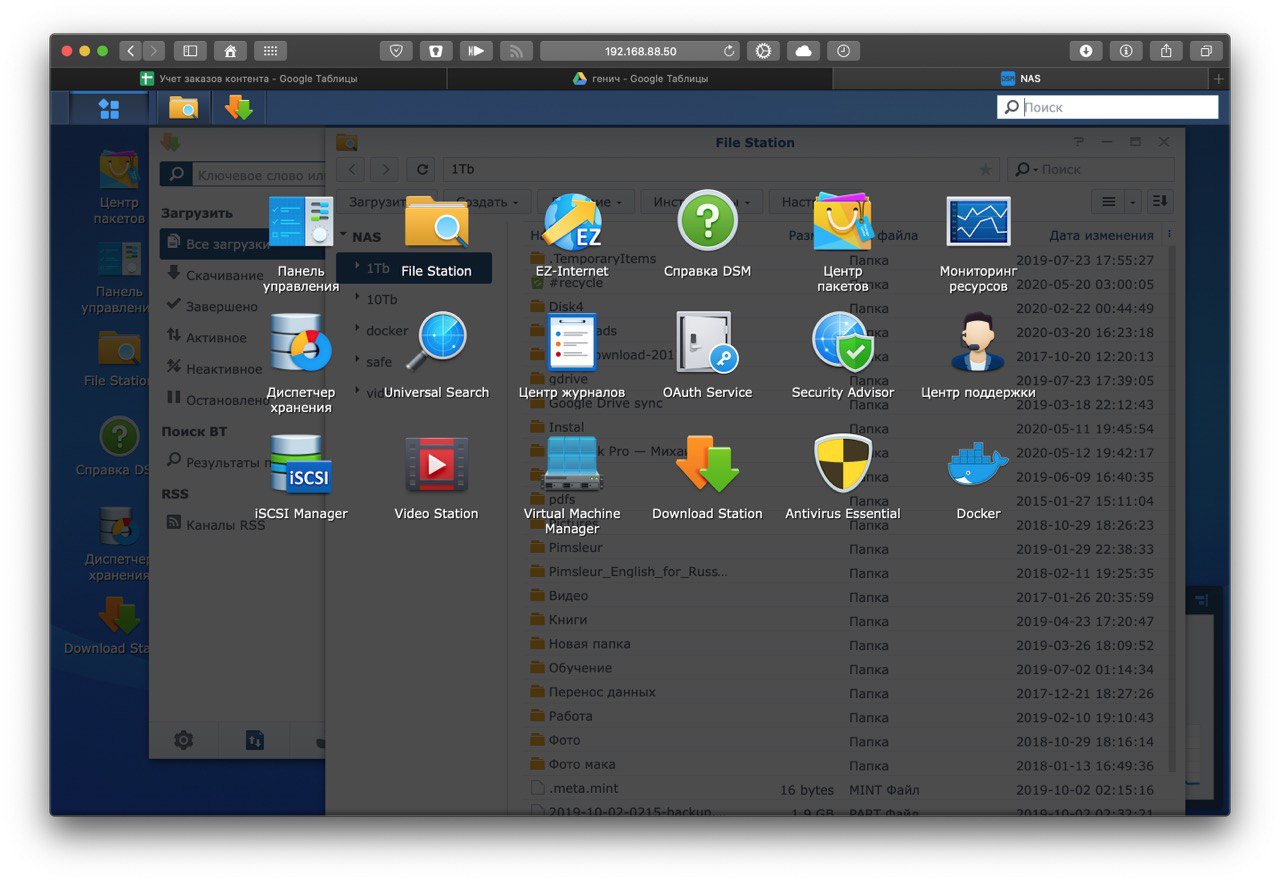Open Download Station in the app grid
Viewport: 1280px width, 882px height.
(x=707, y=479)
